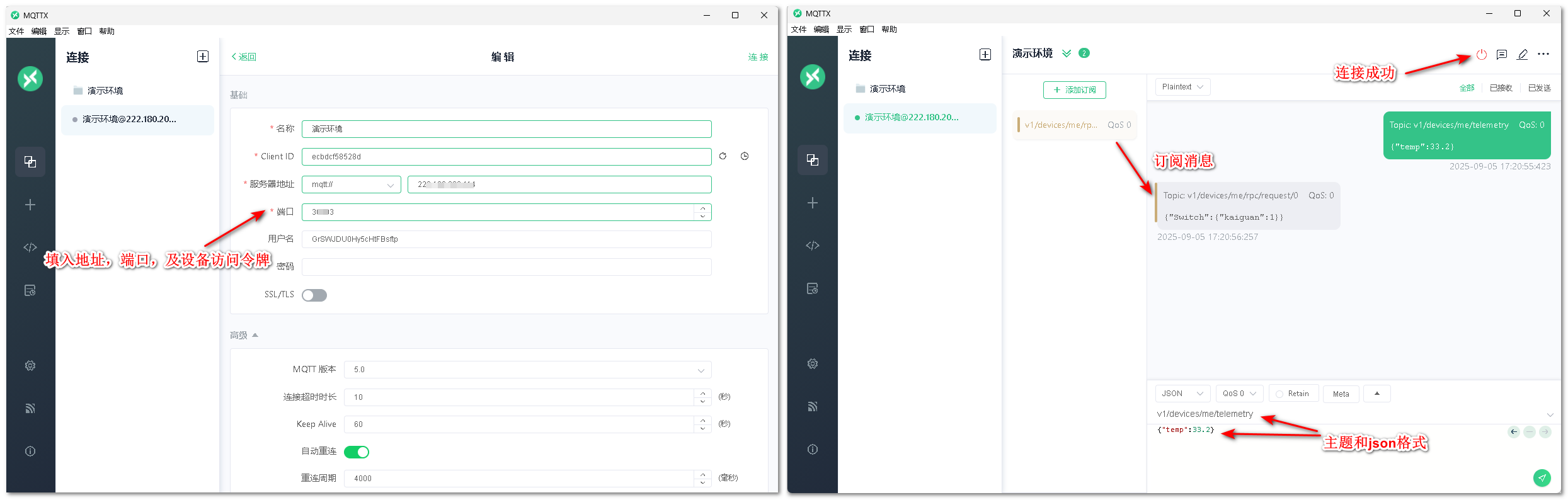Expand the MQTT 版本 dropdown
The width and height of the screenshot is (1568, 500).
(x=527, y=370)
